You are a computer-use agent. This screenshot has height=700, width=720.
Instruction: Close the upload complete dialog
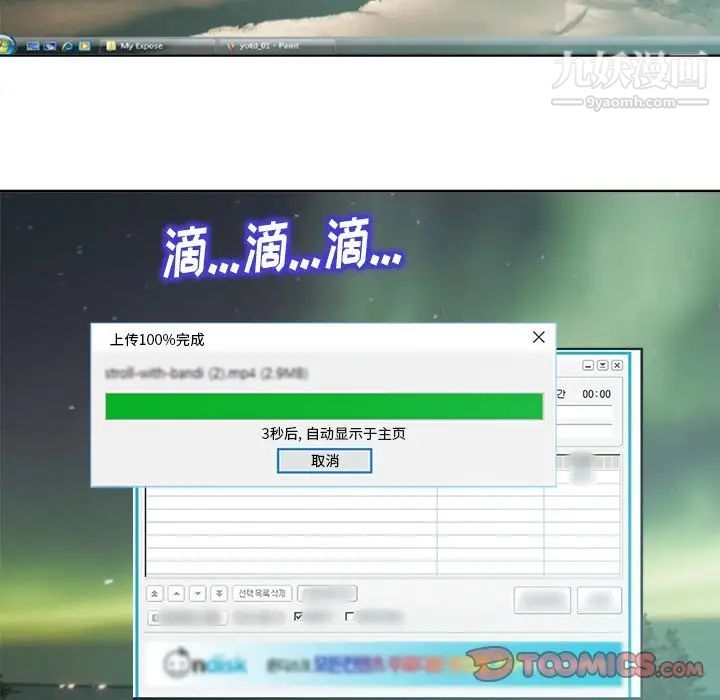[x=538, y=338]
